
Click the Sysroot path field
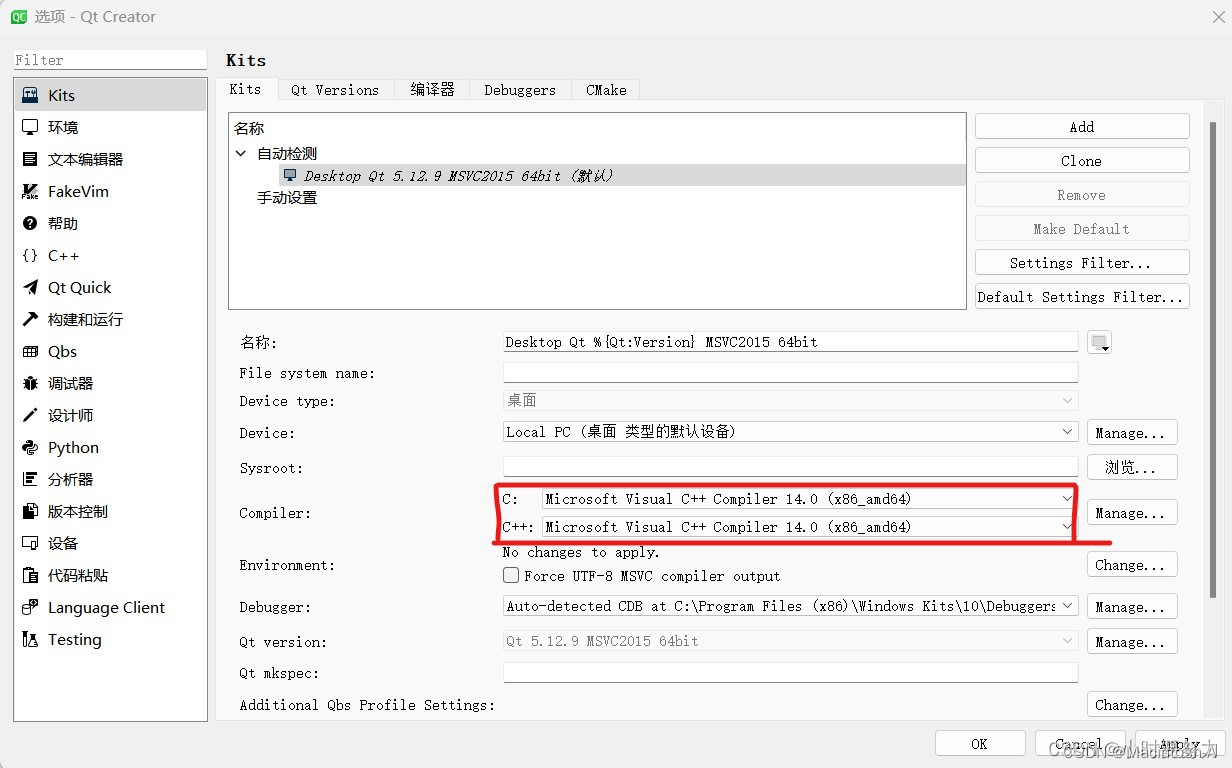pos(791,466)
